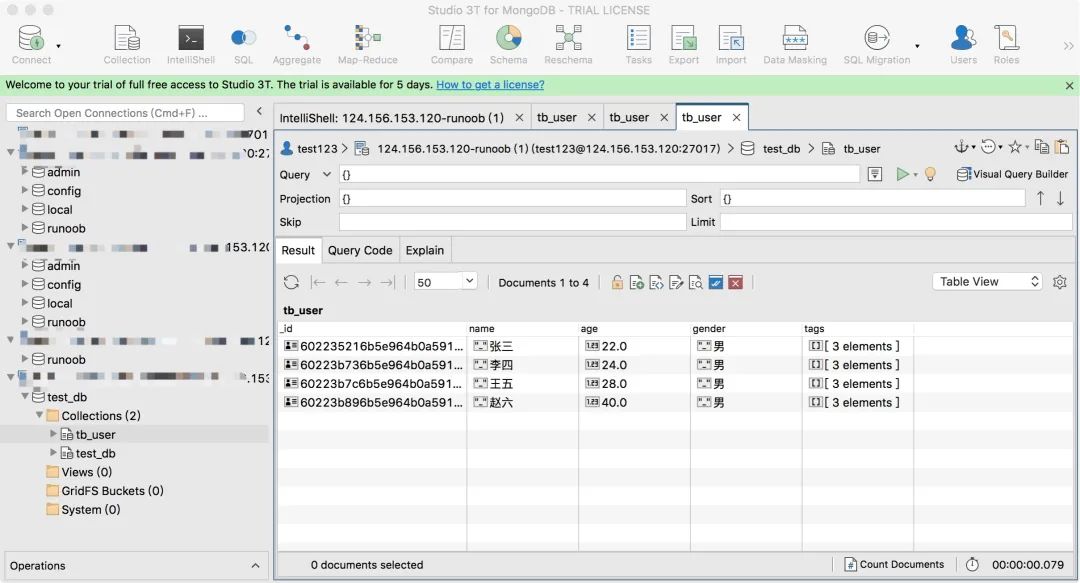Select the IntelliShell 124.156.153.120-runoob tab
Screen dimensions: 1080x583
point(392,118)
